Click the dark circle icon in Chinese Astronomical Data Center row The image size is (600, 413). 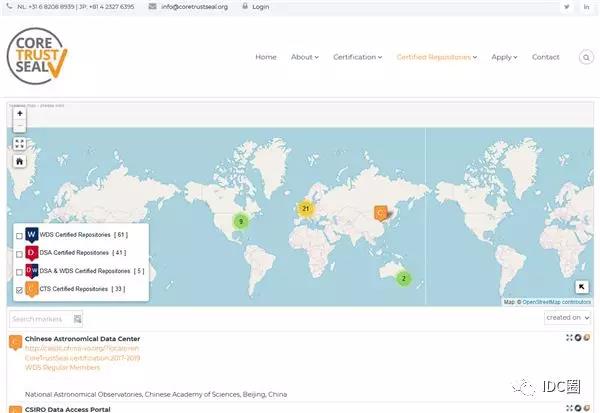(578, 337)
